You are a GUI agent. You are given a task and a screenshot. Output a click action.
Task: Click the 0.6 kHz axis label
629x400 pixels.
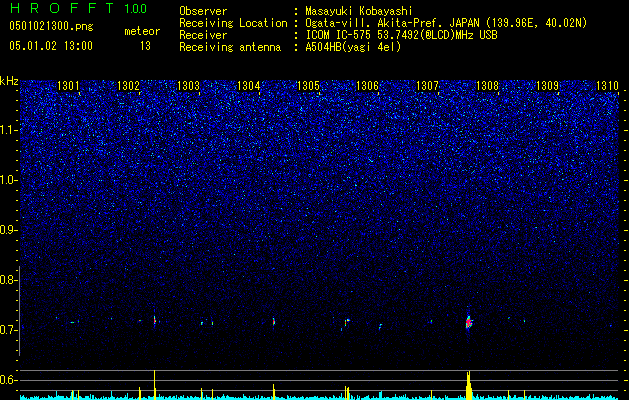tap(7, 380)
